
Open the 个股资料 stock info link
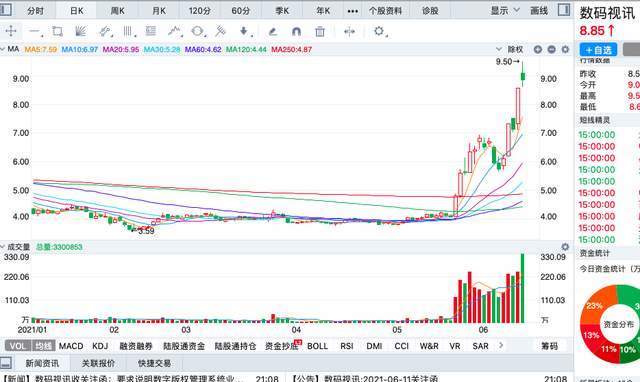(385, 11)
